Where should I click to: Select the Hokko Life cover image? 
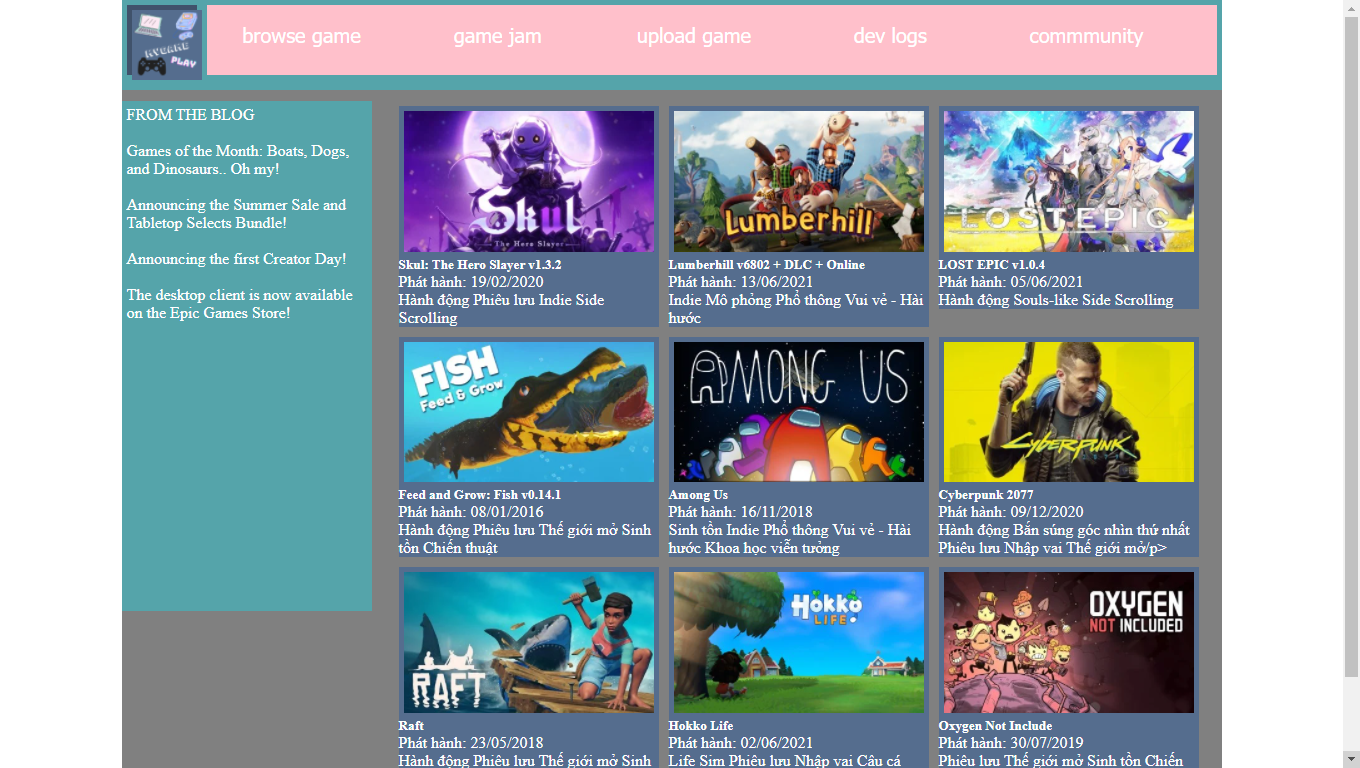(x=799, y=642)
